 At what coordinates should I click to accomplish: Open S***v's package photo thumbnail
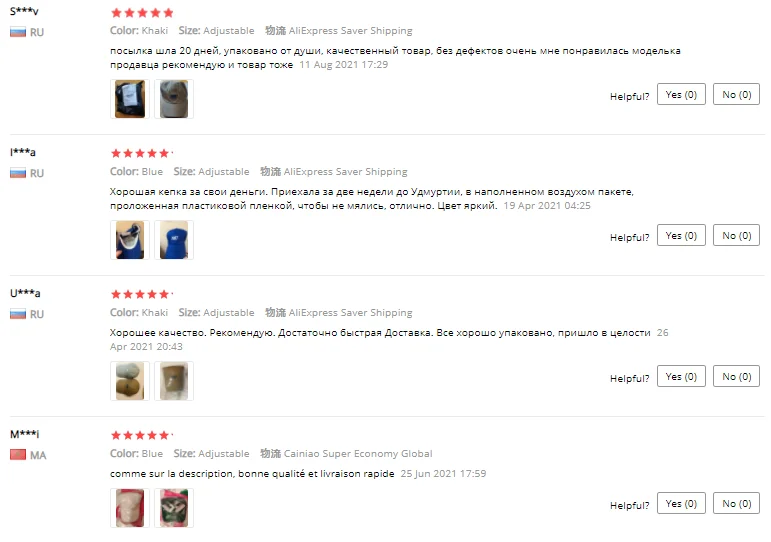(130, 99)
